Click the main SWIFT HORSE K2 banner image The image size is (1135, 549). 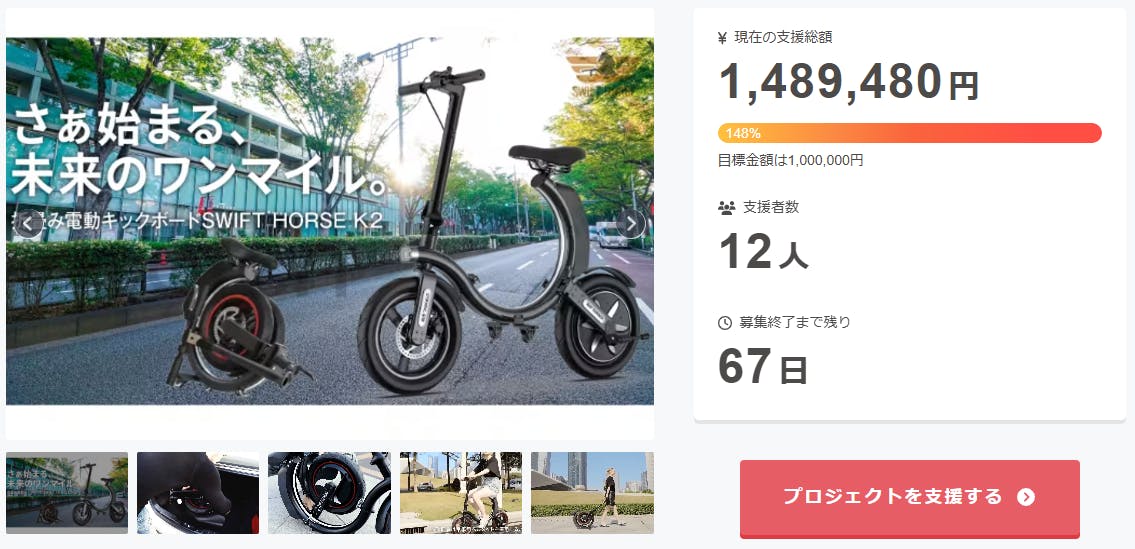pyautogui.click(x=330, y=221)
